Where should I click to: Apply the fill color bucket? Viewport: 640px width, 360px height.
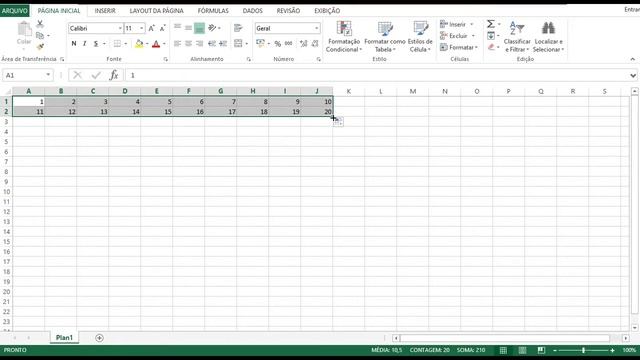pos(139,44)
